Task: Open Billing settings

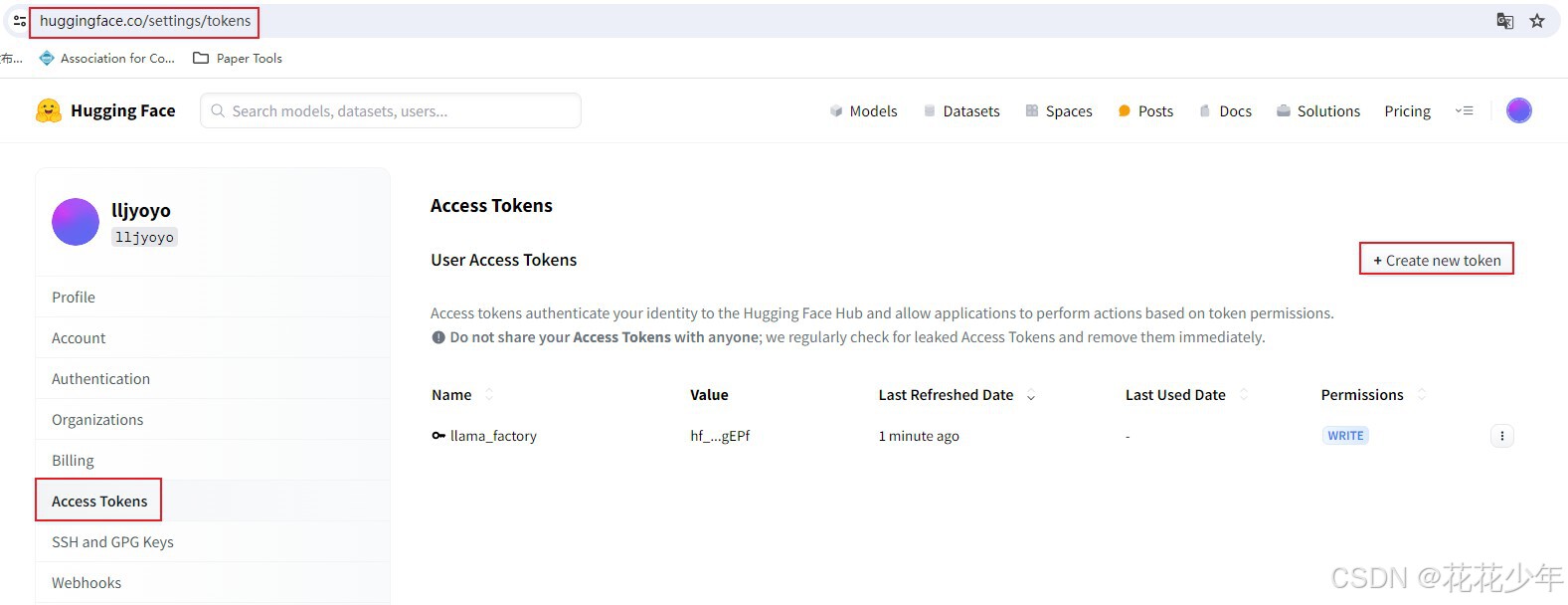Action: (x=213, y=461)
